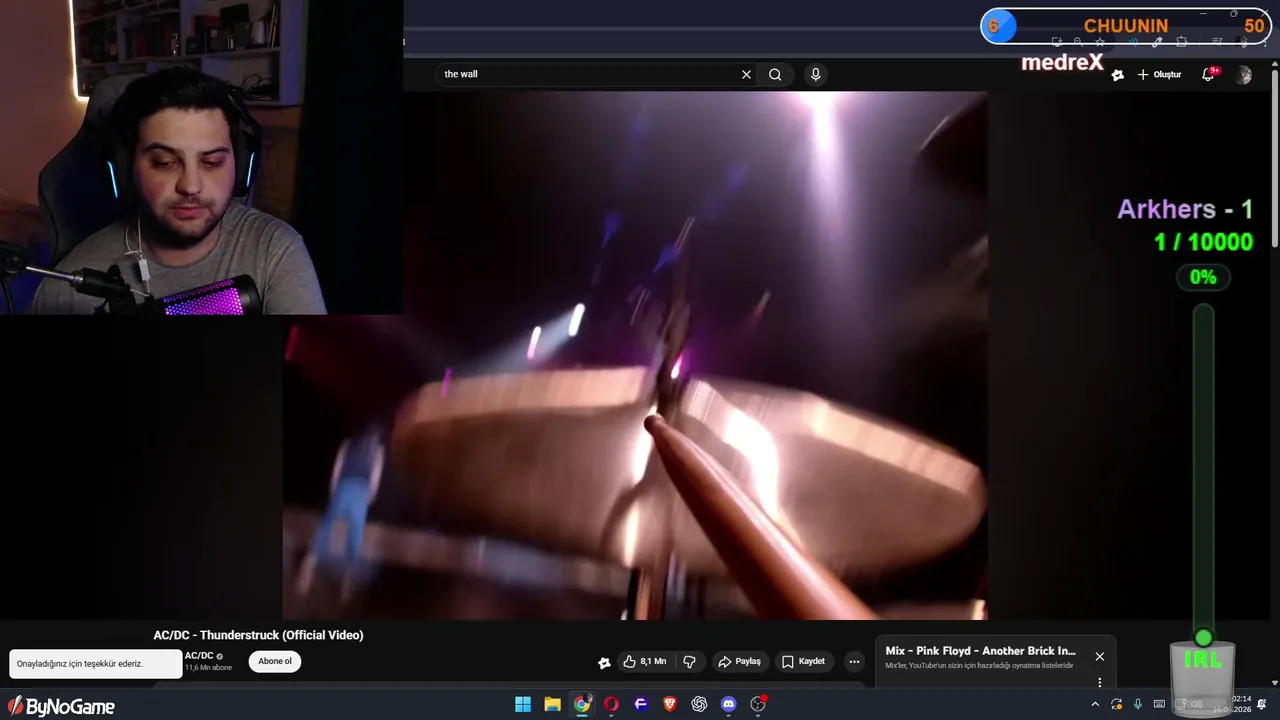Click the install app icon in the Chrome address bar
This screenshot has width=1280, height=720.
(1057, 42)
